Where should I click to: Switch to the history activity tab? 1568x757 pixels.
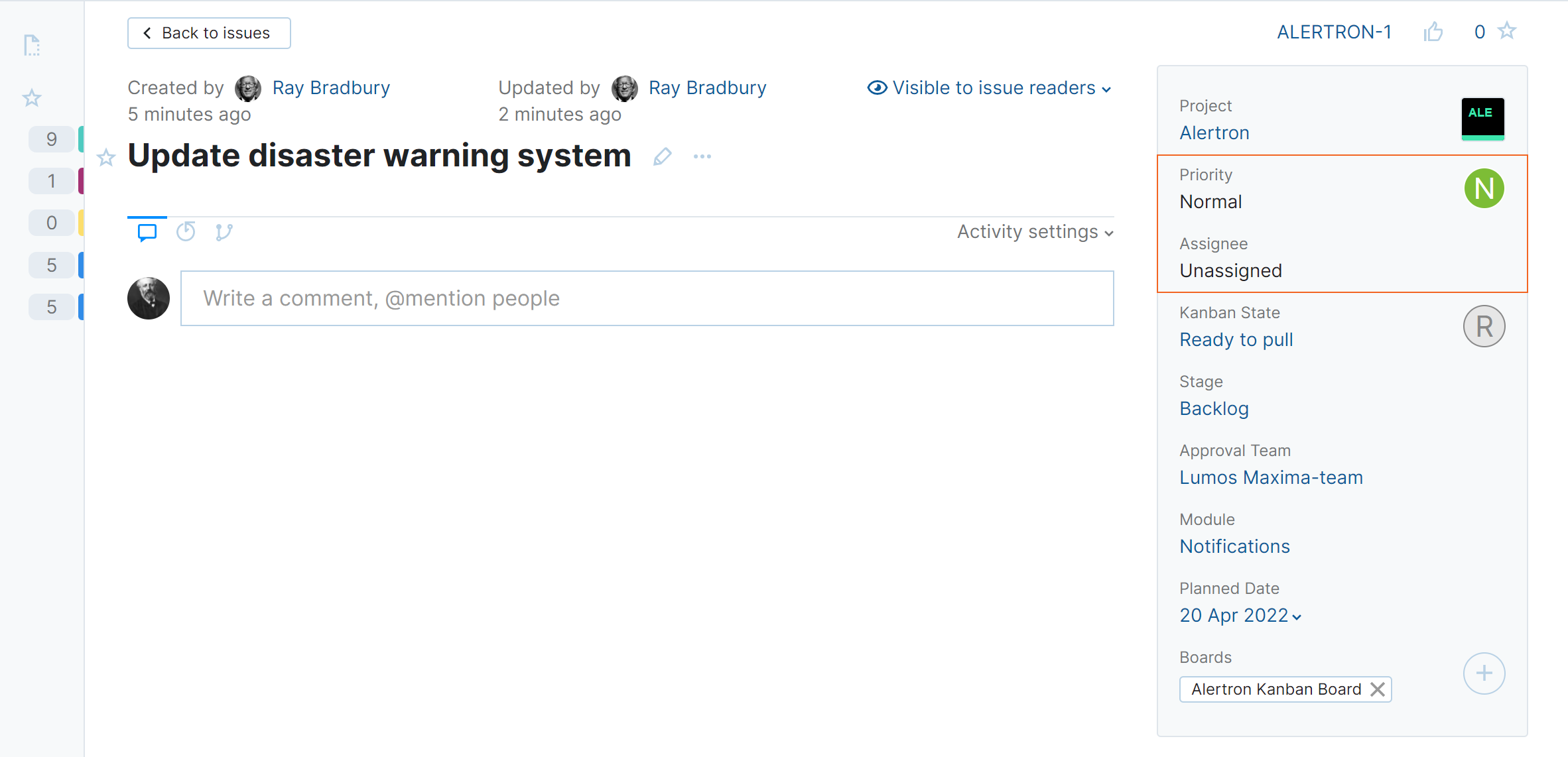tap(186, 232)
